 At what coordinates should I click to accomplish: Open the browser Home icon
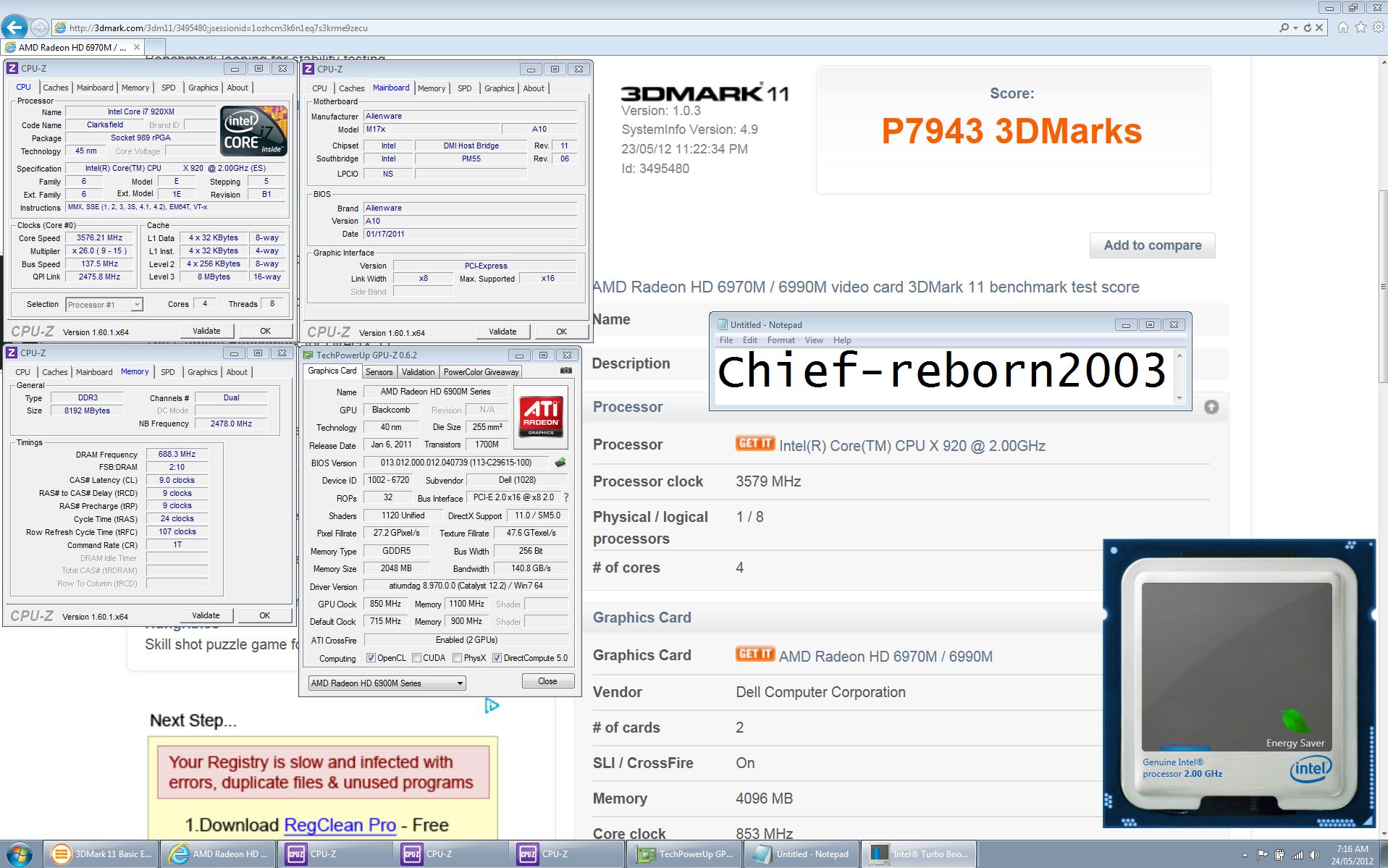click(1343, 28)
